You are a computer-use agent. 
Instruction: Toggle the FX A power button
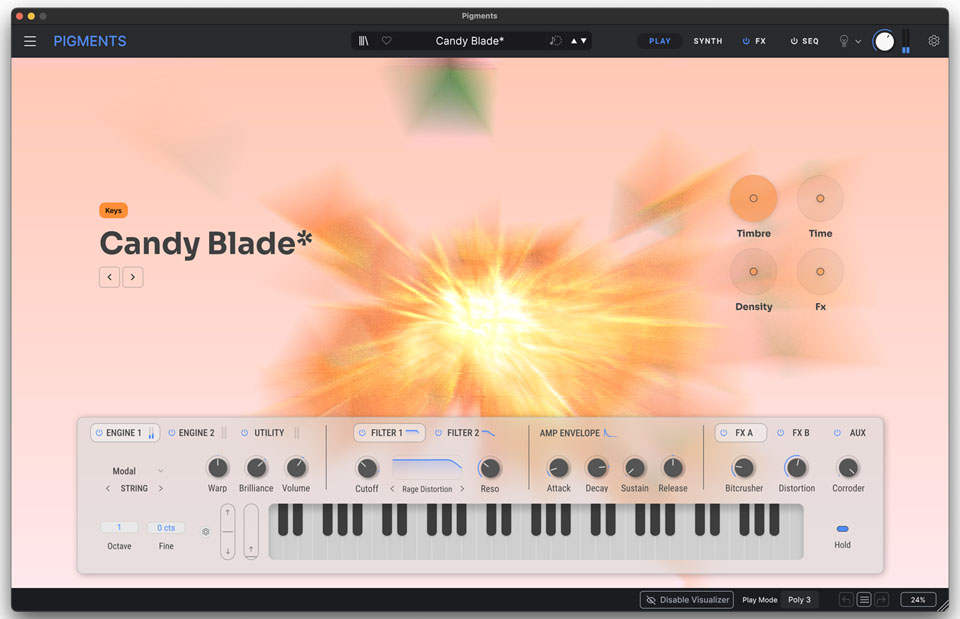coord(724,433)
